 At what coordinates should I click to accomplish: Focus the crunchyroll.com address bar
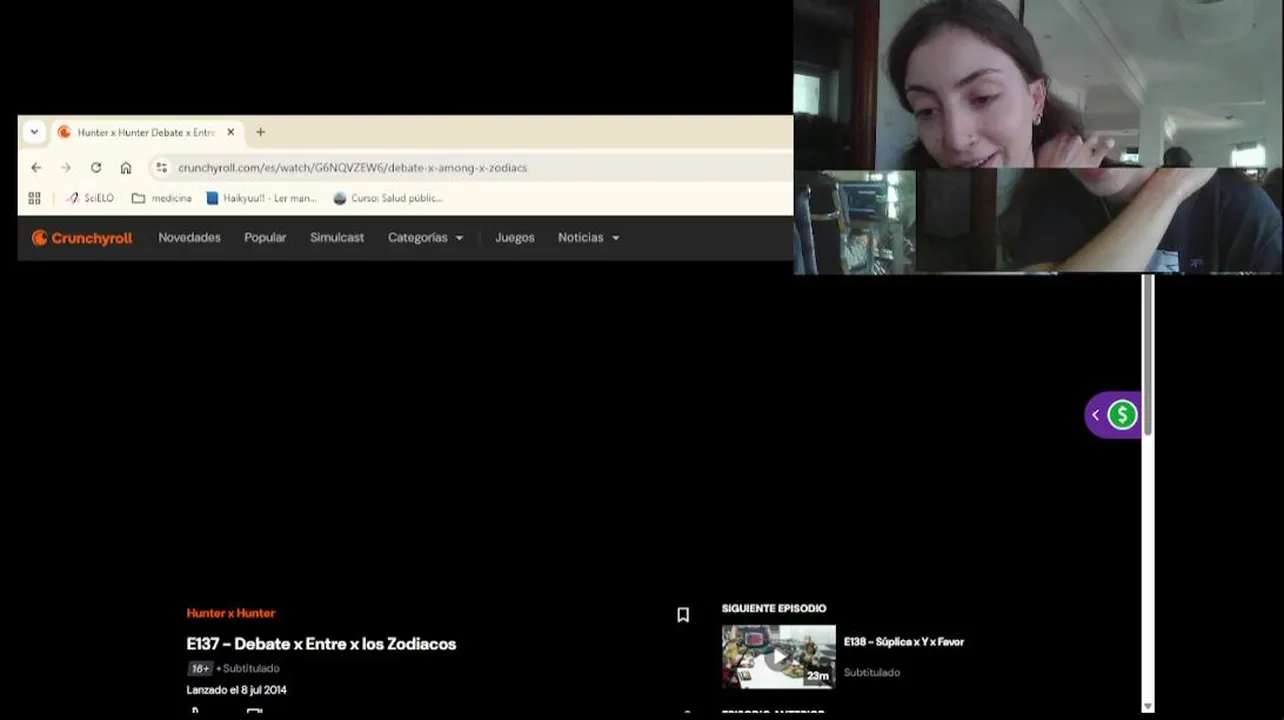tap(352, 168)
